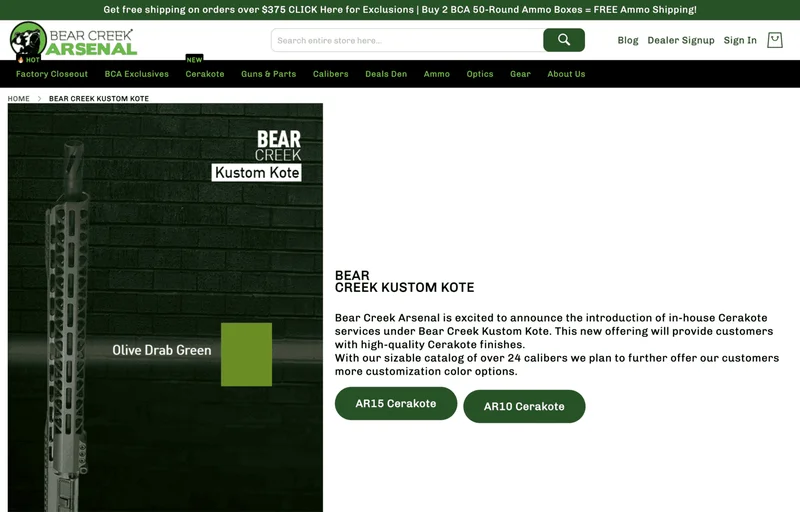Open Cerakote menu item
800x512 pixels.
point(205,74)
